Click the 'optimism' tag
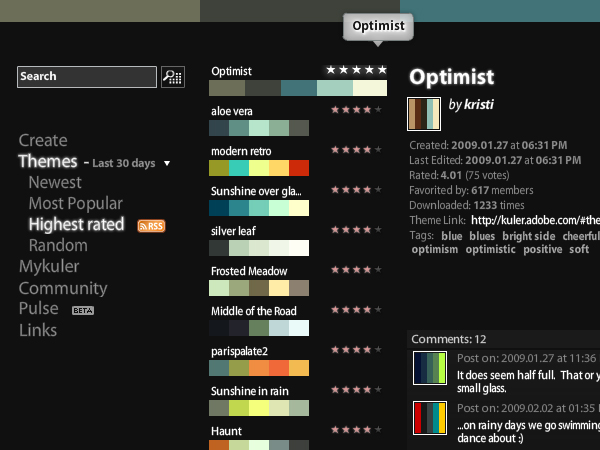Image resolution: width=600 pixels, height=450 pixels. tap(433, 249)
